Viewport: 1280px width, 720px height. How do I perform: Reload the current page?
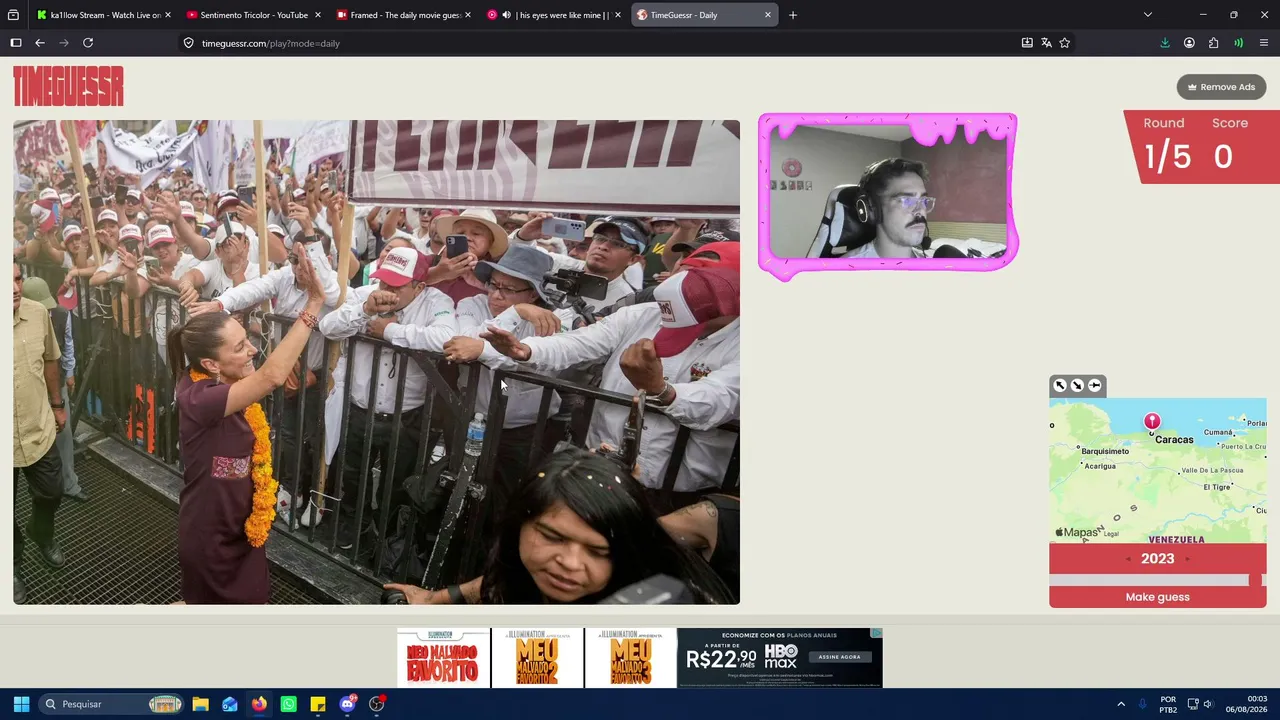[x=88, y=43]
